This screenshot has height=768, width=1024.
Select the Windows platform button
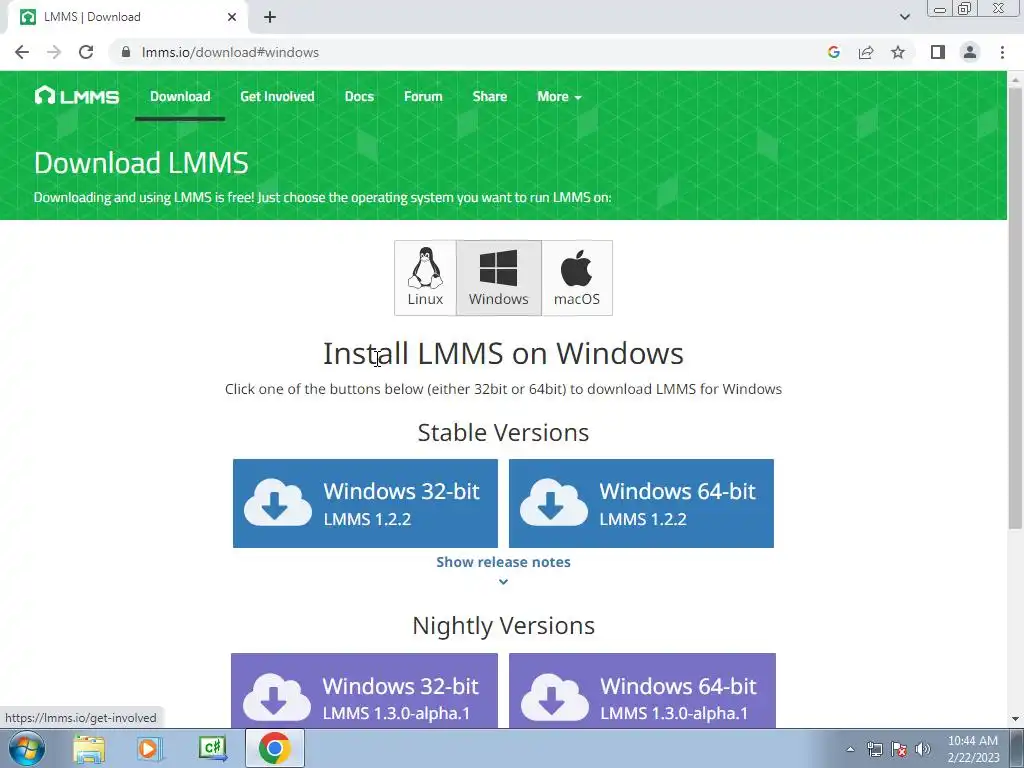click(498, 278)
